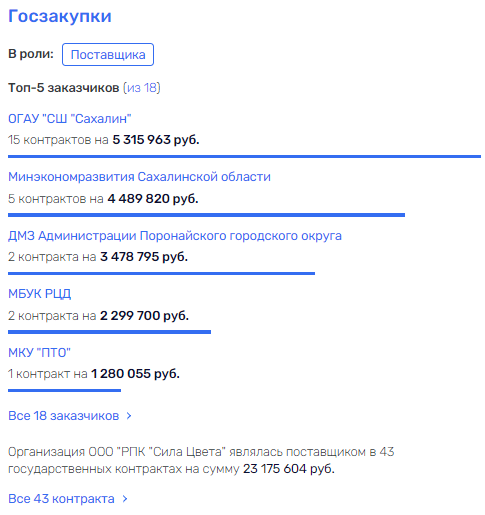This screenshot has width=485, height=515.
Task: Open the Все 43 контракта list
Action: click(x=61, y=499)
